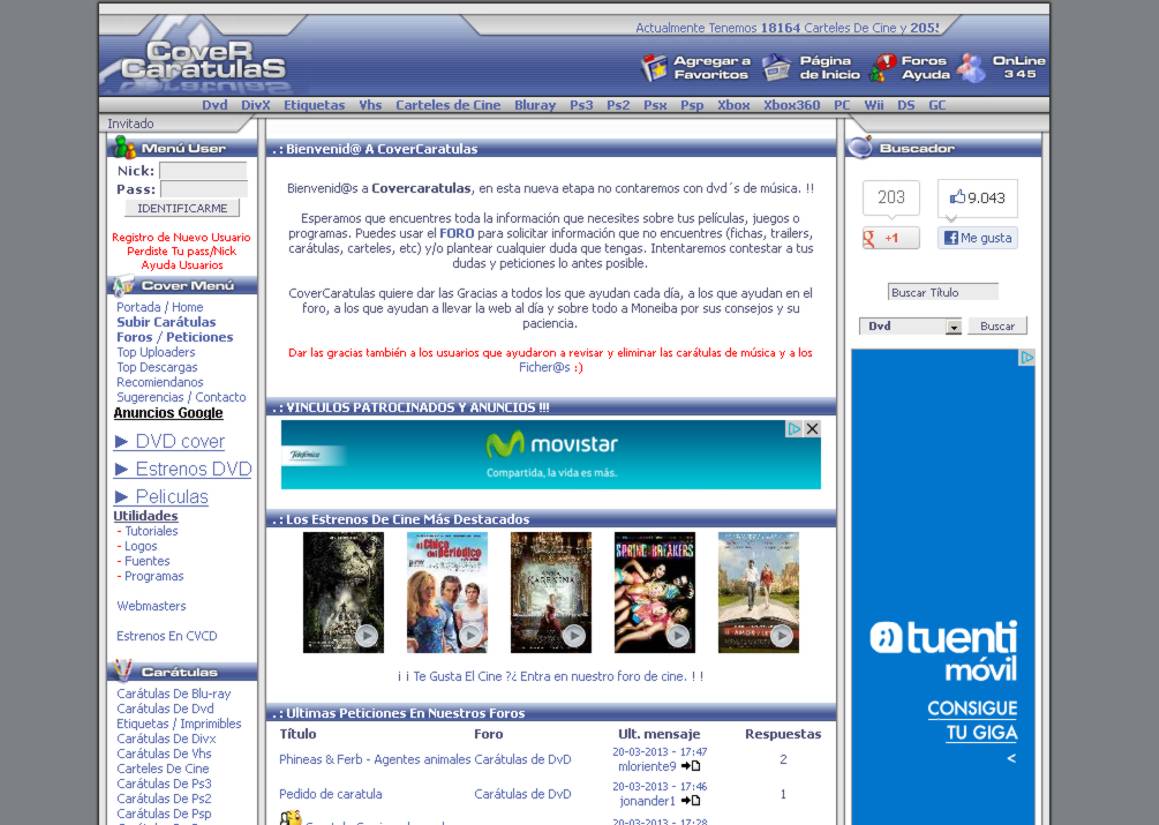Open the Etiquetas navigation tab

click(314, 105)
